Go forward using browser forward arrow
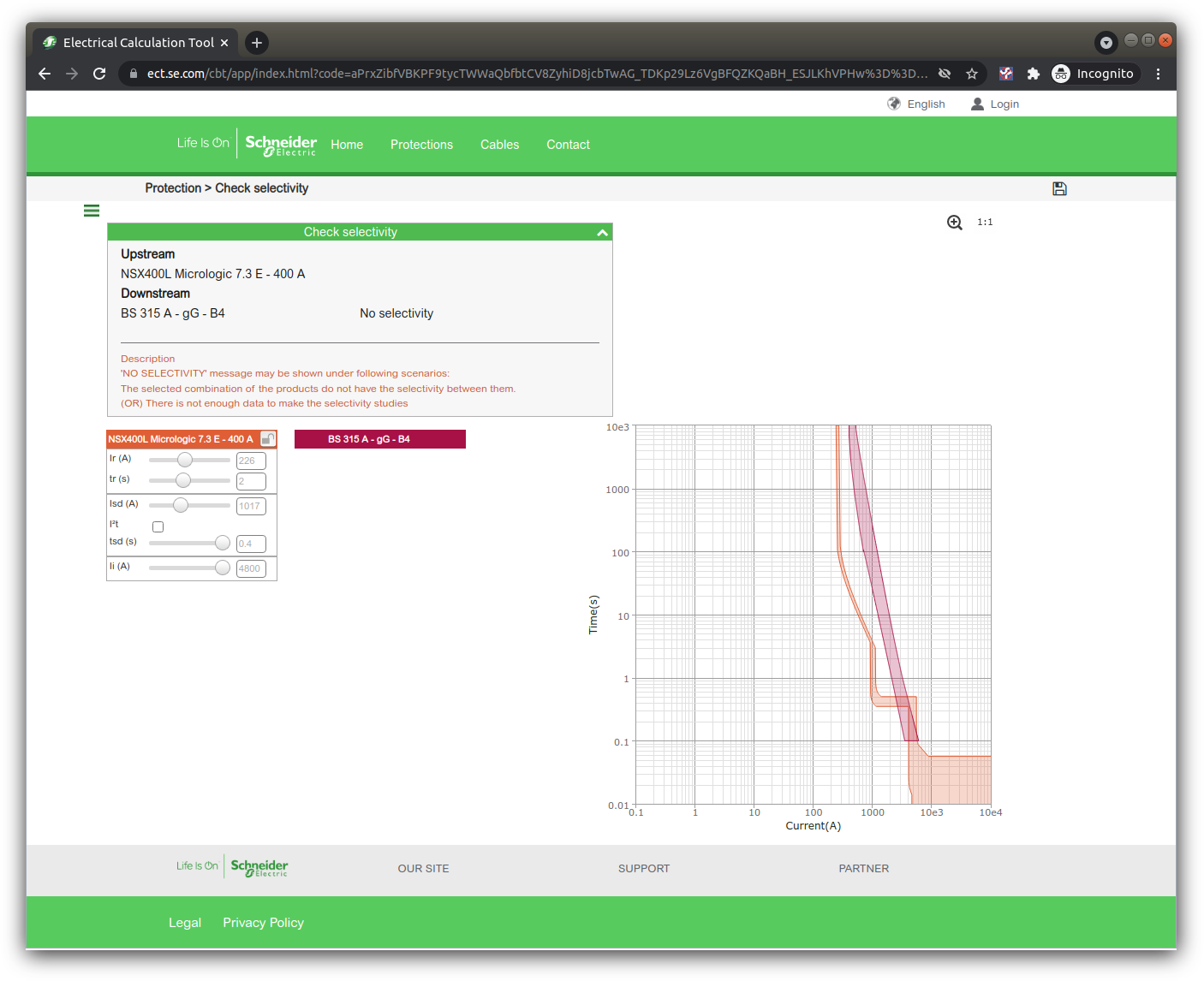This screenshot has width=1204, height=981. [x=72, y=74]
